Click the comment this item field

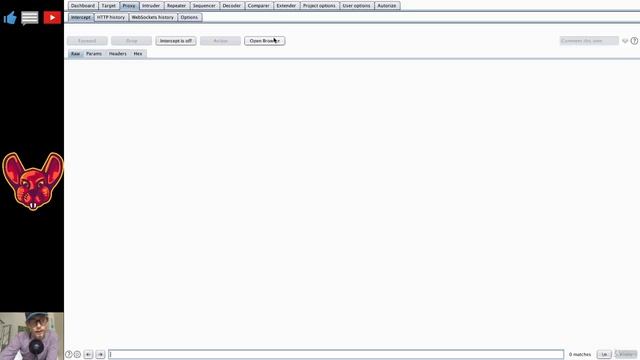[x=589, y=41]
